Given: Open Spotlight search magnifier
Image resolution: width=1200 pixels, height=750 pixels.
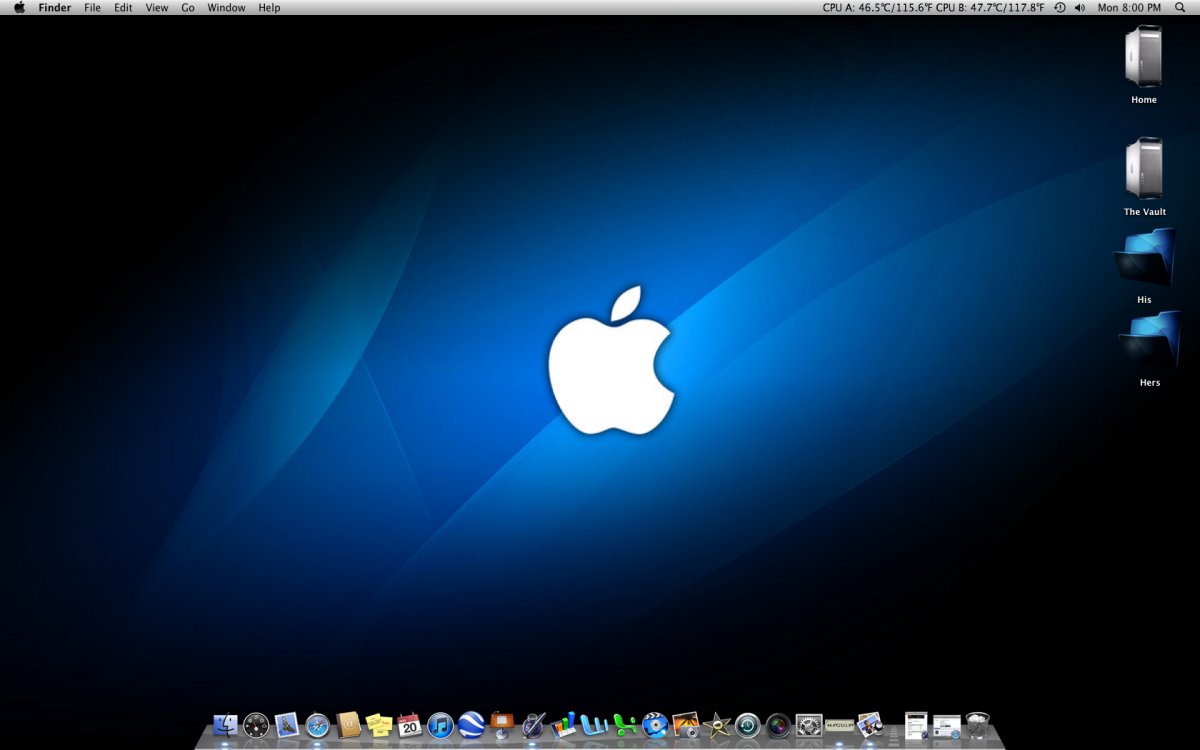Looking at the screenshot, I should [x=1180, y=7].
